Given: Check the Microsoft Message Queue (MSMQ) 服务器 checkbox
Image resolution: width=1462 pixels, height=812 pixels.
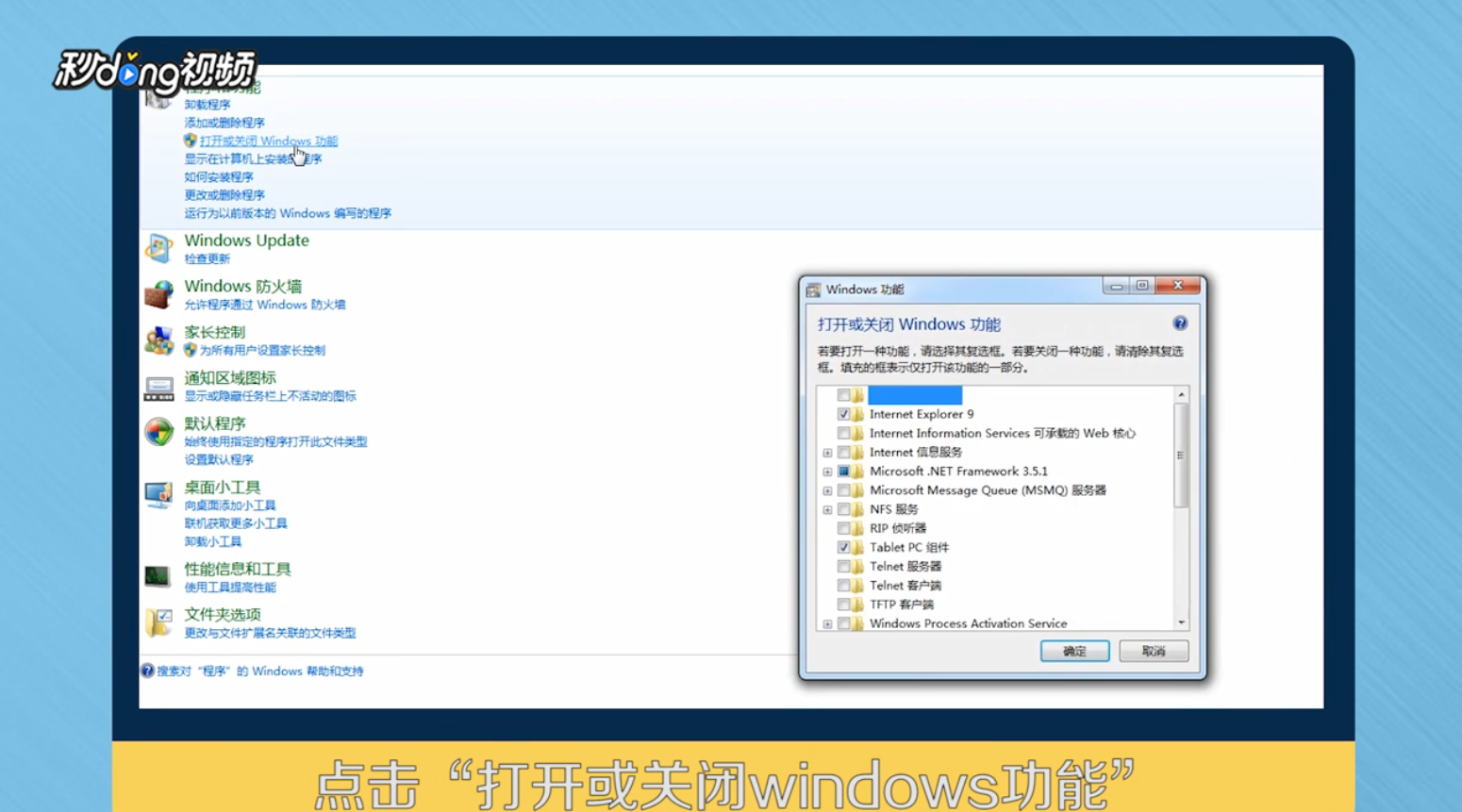Looking at the screenshot, I should [843, 490].
